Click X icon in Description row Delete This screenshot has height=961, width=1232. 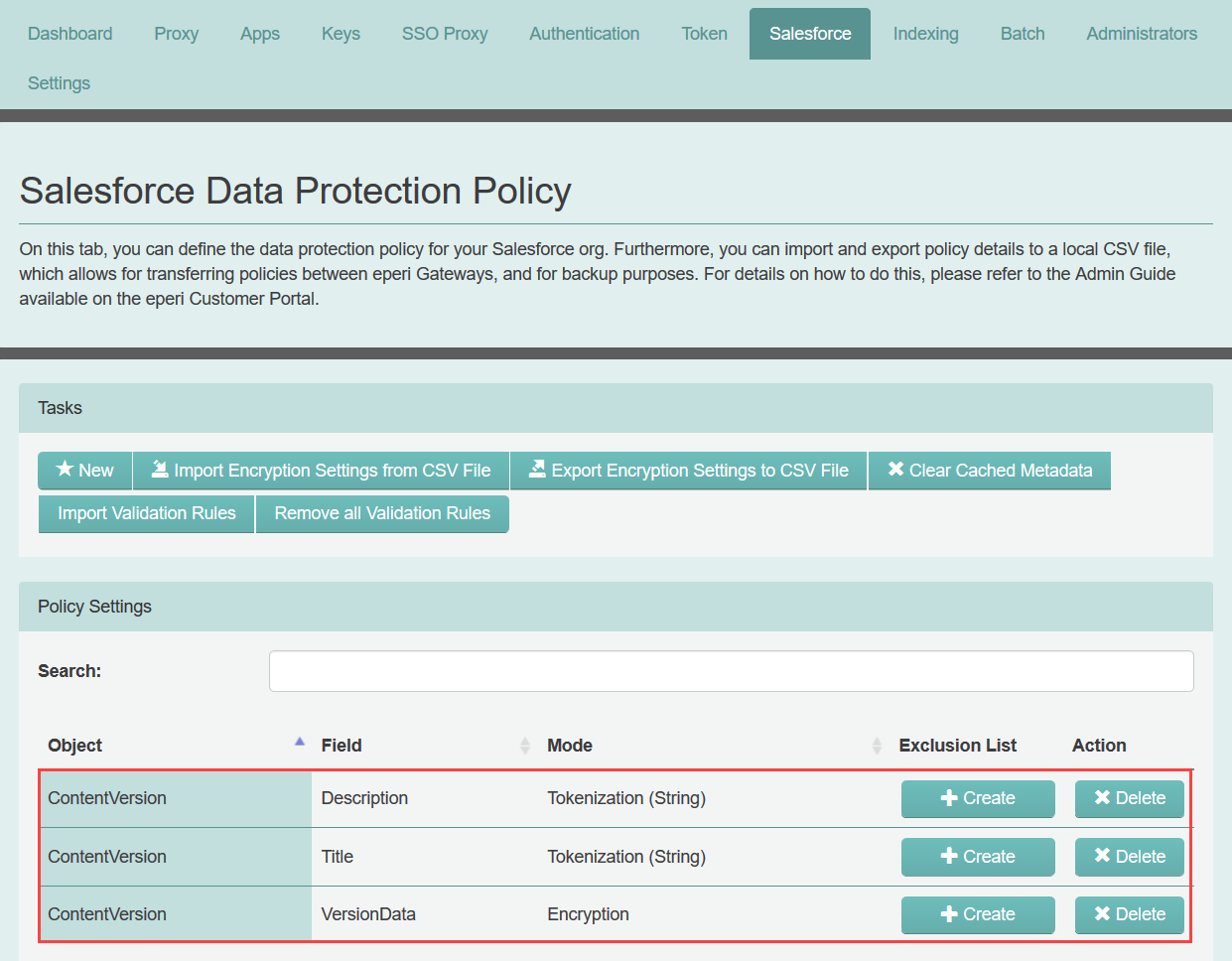click(1102, 797)
